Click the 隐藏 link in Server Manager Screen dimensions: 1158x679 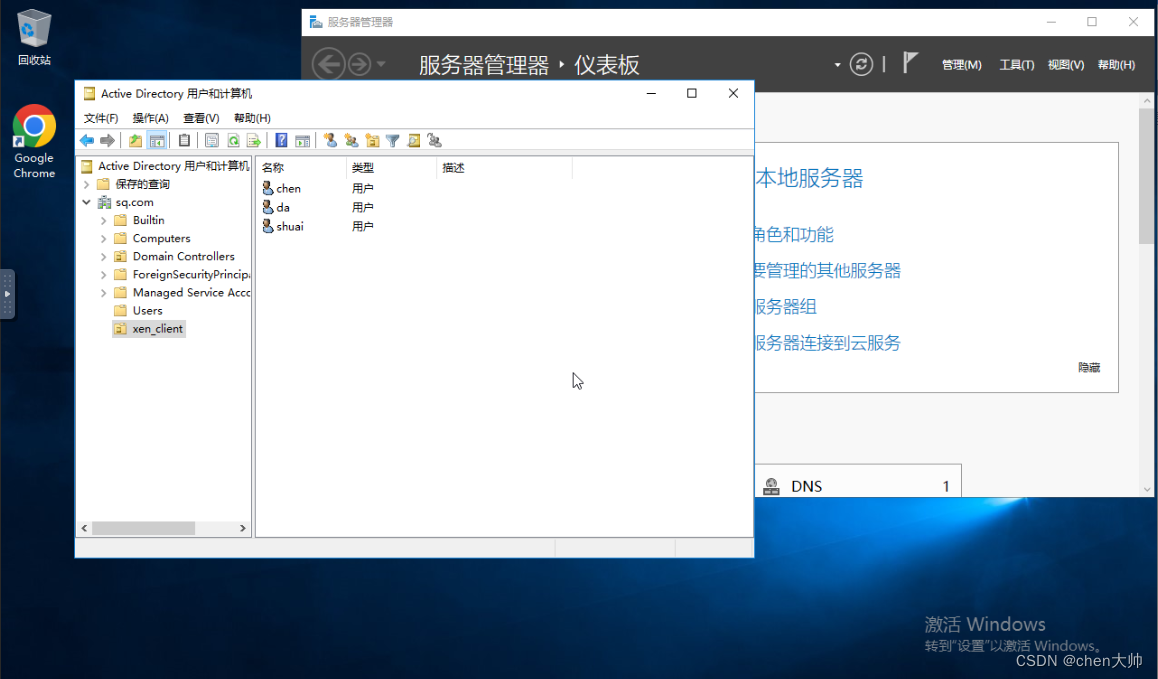(x=1089, y=367)
